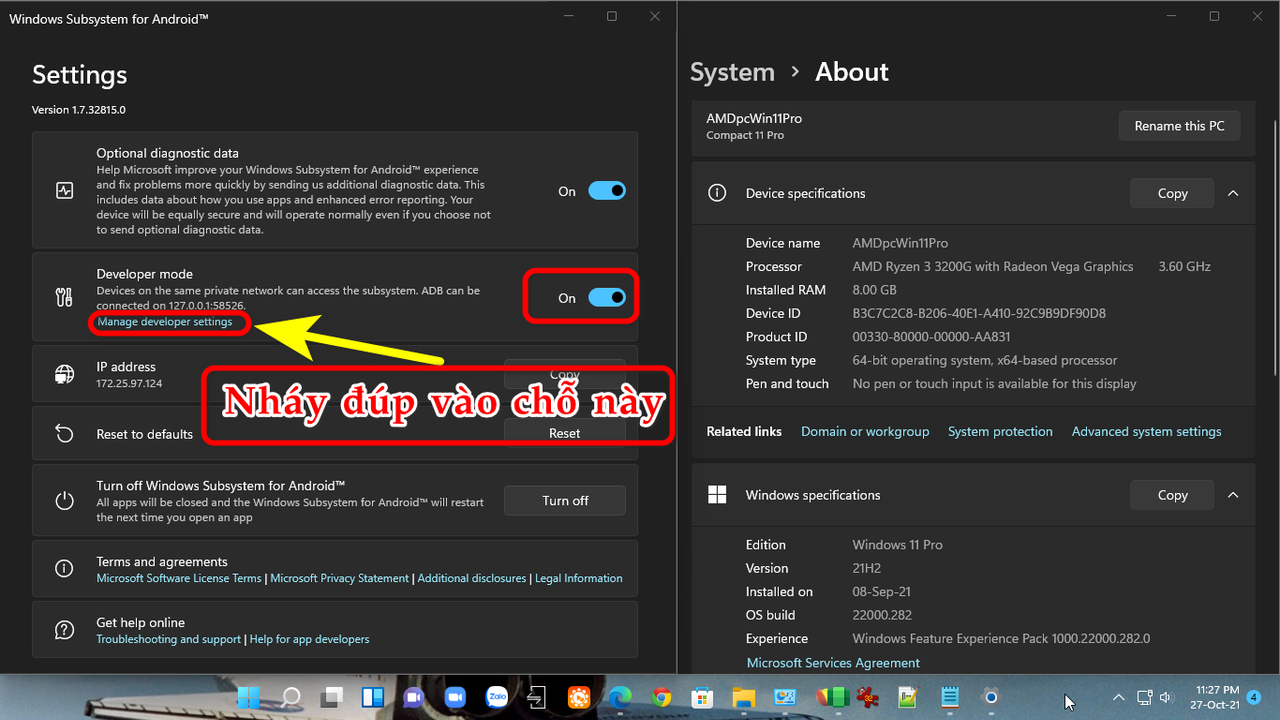Open Manage developer settings link
Viewport: 1280px width, 720px height.
165,322
